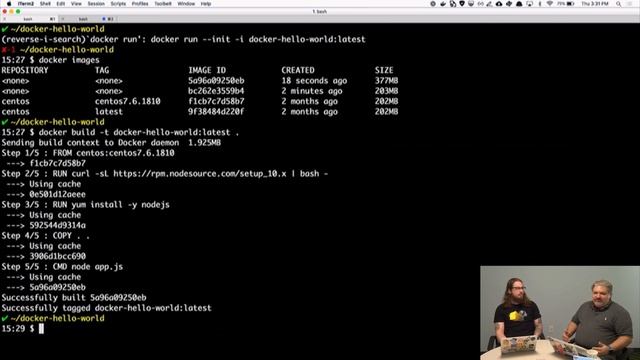Switch to the first bash tab
Viewport: 640px width, 360px height.
click(x=29, y=19)
